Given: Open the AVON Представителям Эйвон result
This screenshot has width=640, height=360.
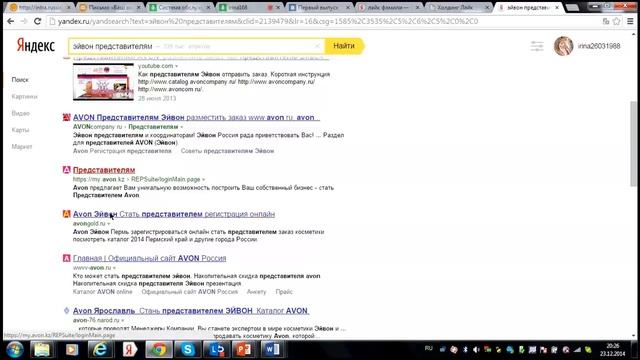Looking at the screenshot, I should click(x=196, y=118).
